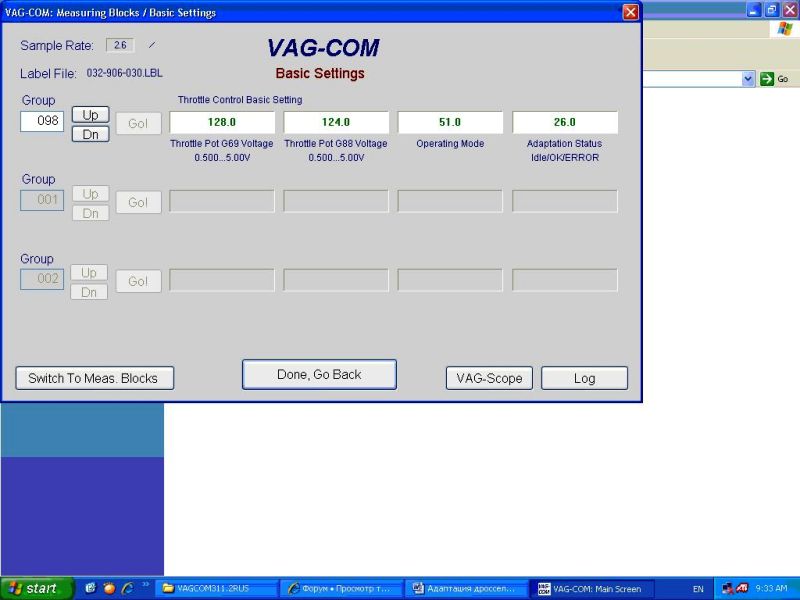
Task: Click the Log button
Action: pos(584,378)
